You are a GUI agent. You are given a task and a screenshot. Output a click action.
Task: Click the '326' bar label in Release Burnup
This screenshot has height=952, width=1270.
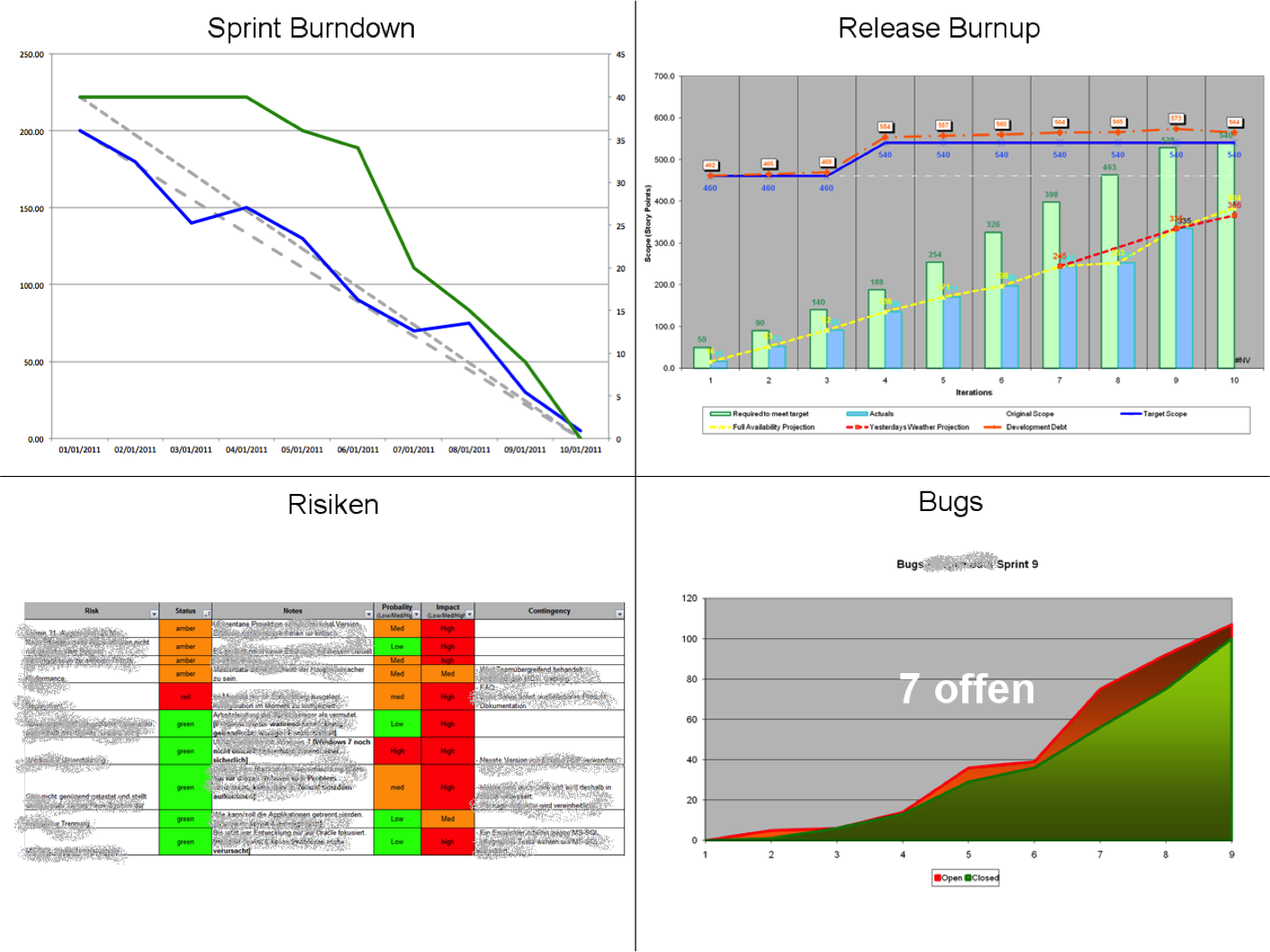point(993,224)
